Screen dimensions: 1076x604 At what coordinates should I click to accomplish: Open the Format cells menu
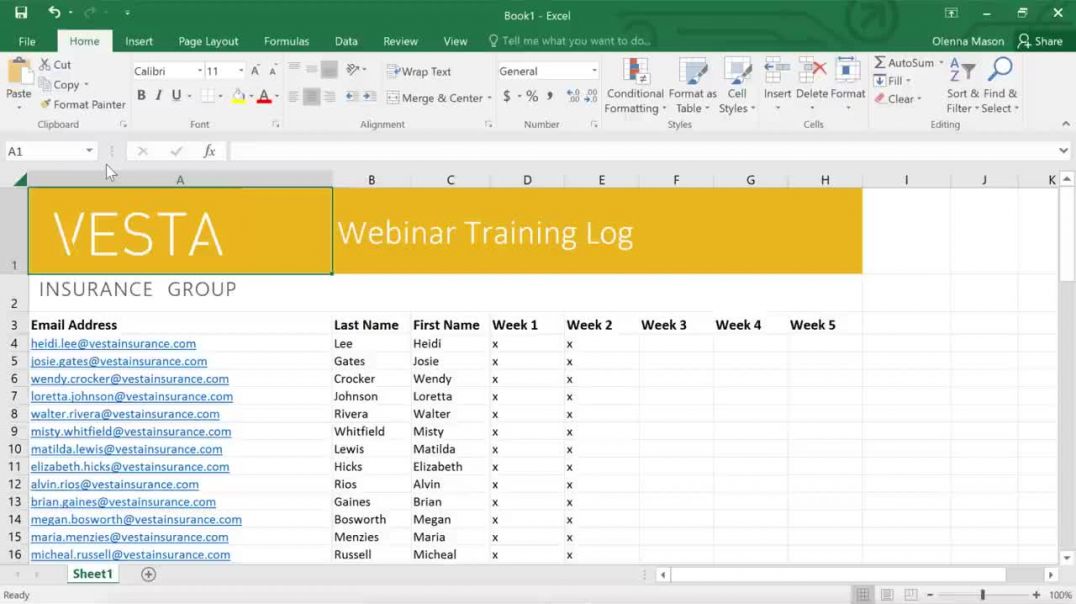point(847,85)
